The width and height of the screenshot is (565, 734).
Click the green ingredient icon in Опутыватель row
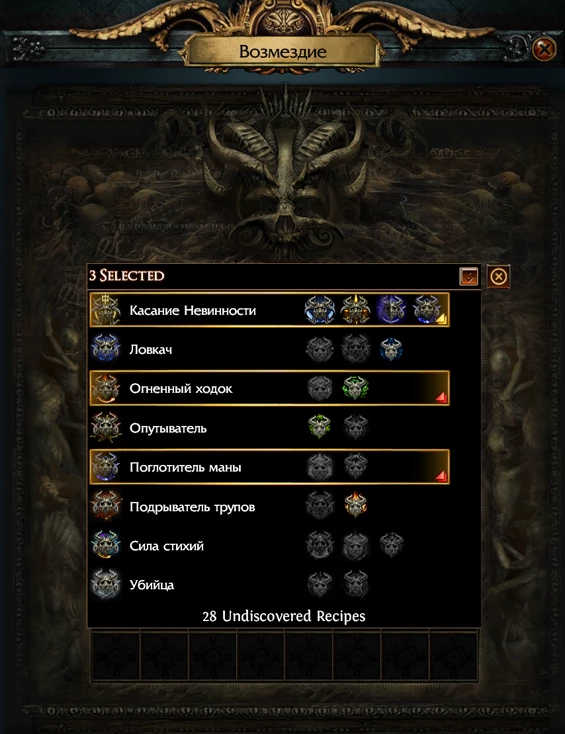(320, 426)
